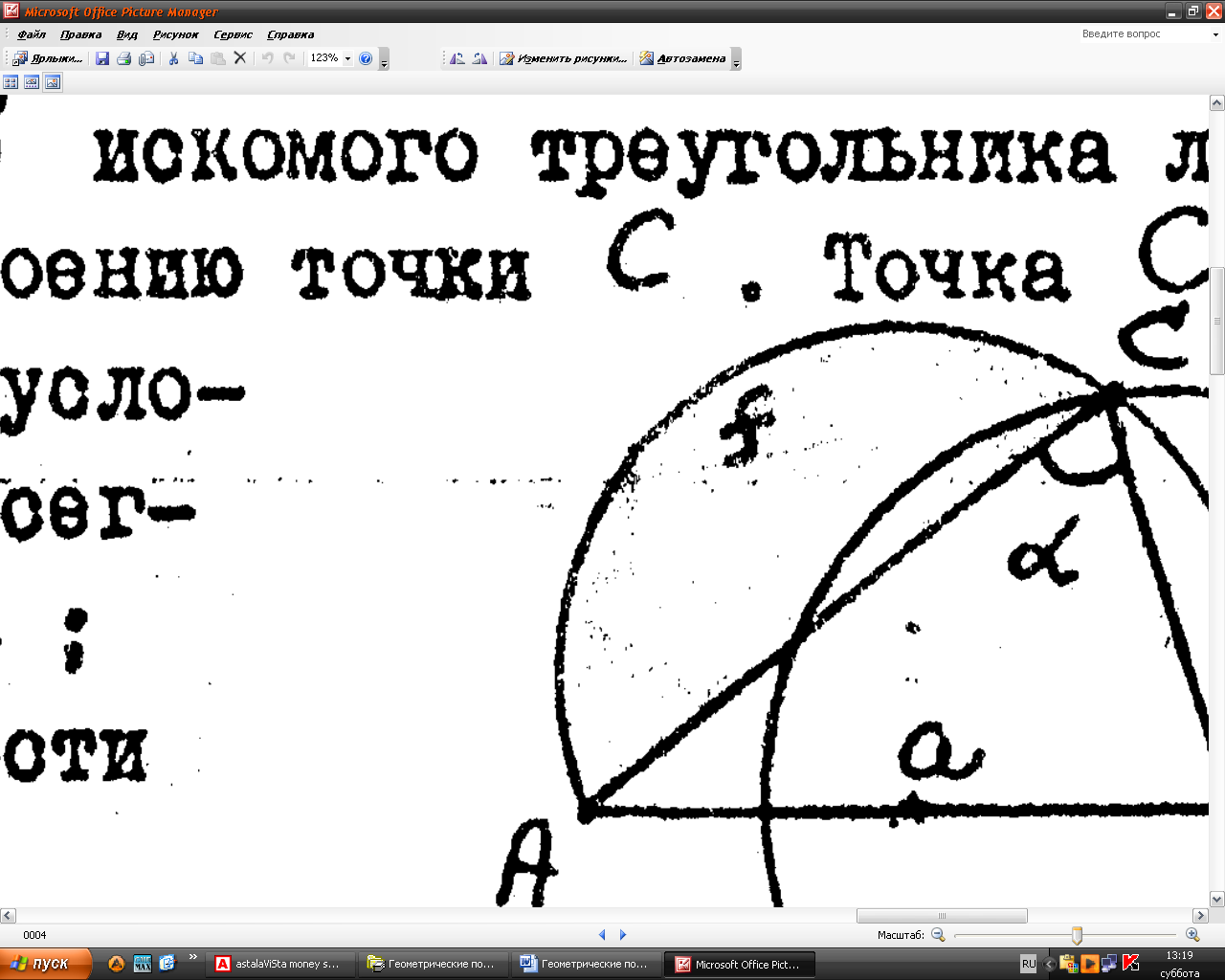Switch to Thumbnail view

[x=11, y=83]
